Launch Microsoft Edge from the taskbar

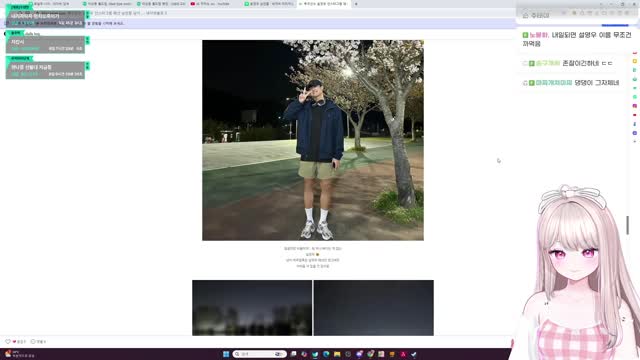(x=326, y=354)
